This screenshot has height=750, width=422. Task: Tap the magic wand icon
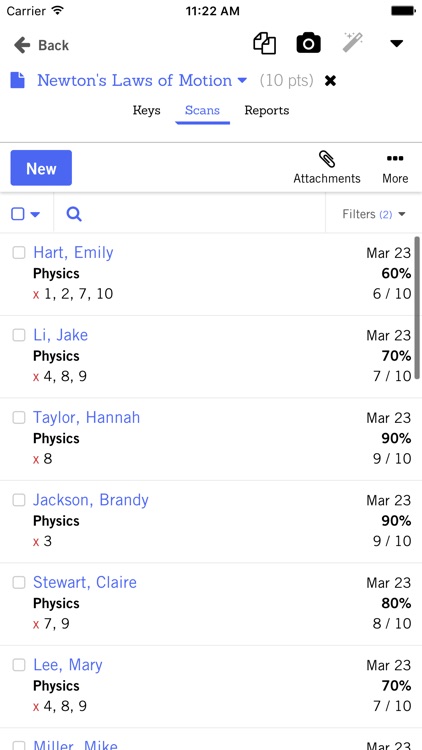pyautogui.click(x=353, y=43)
